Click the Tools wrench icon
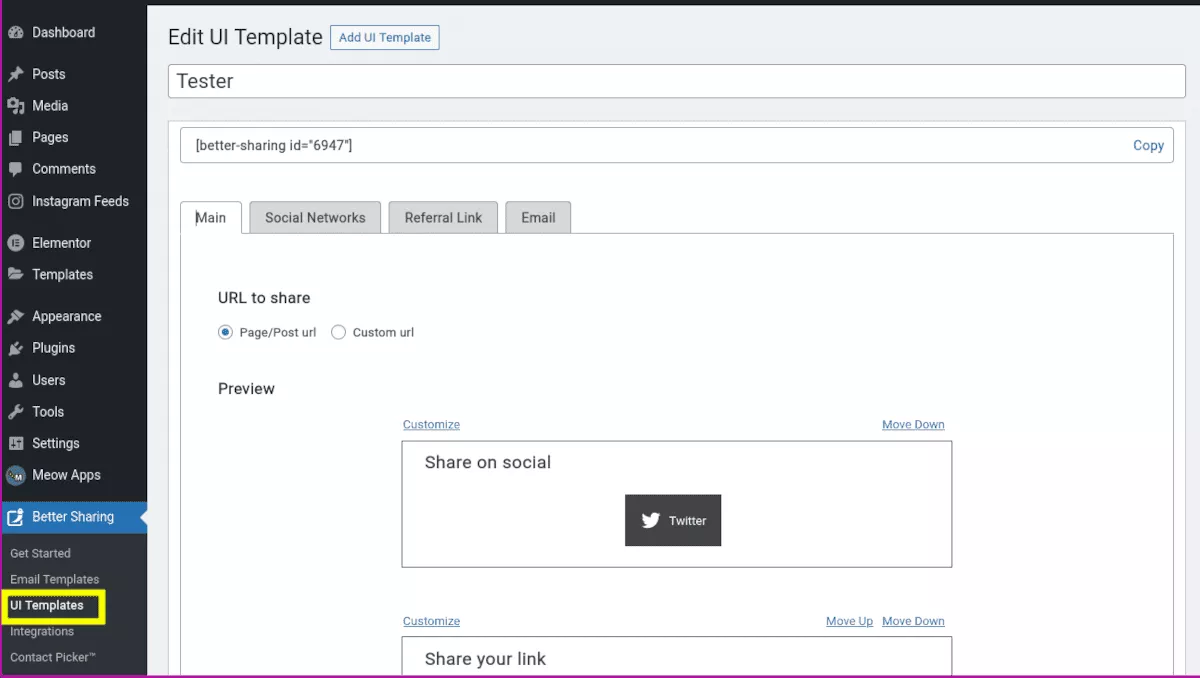 click(x=15, y=412)
